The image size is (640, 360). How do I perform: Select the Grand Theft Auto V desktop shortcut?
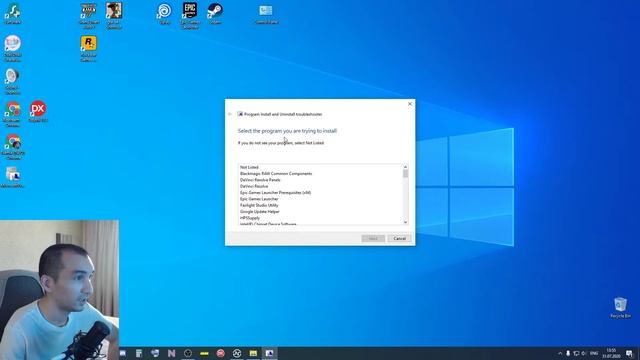pos(89,15)
